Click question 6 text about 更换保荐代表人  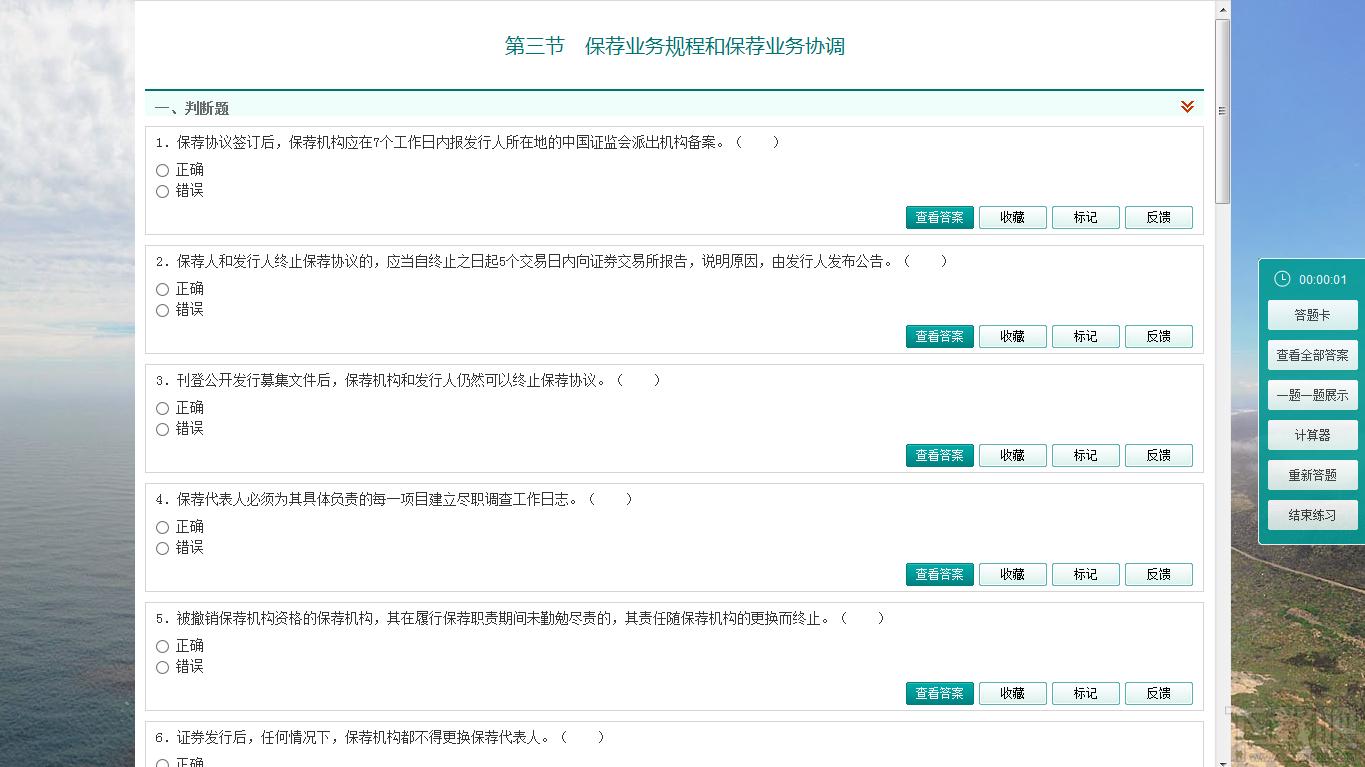pyautogui.click(x=380, y=738)
